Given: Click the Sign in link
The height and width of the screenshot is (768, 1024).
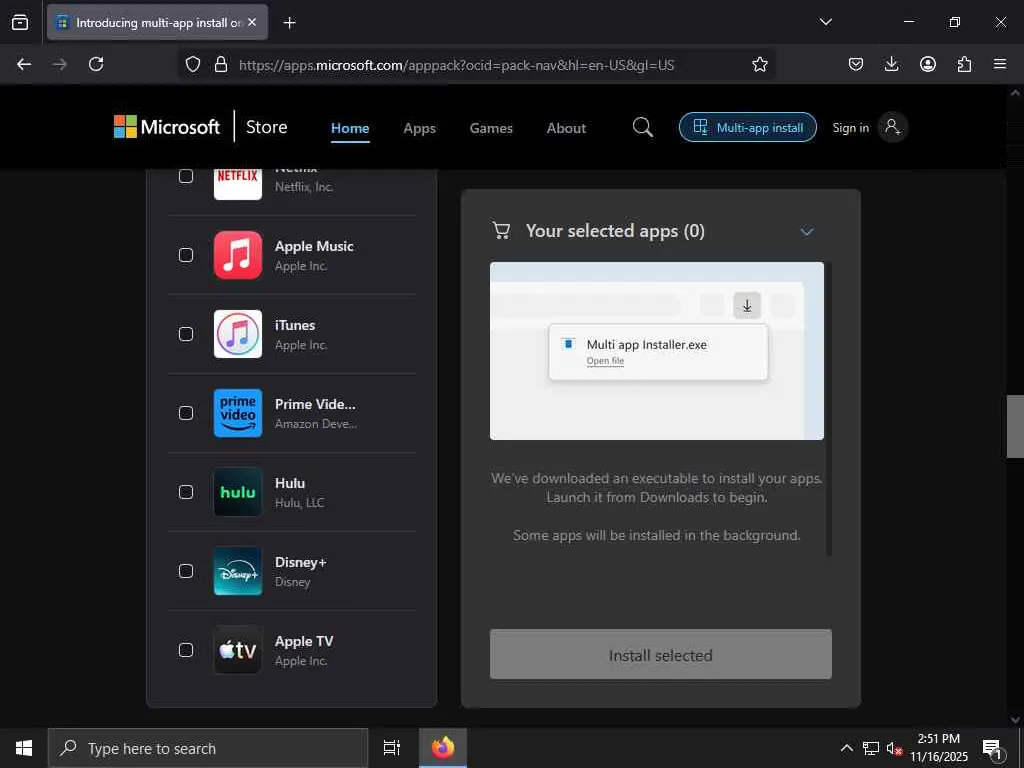Looking at the screenshot, I should coord(850,128).
